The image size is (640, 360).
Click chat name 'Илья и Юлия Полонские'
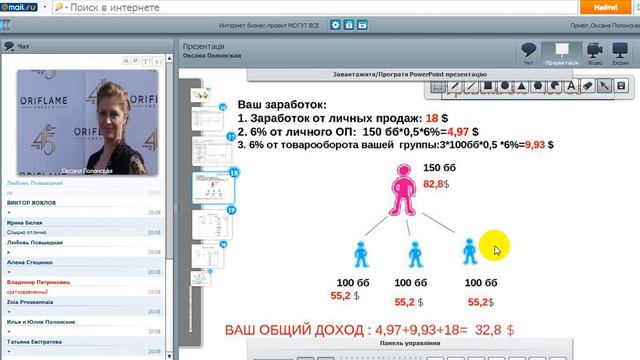[x=41, y=322]
